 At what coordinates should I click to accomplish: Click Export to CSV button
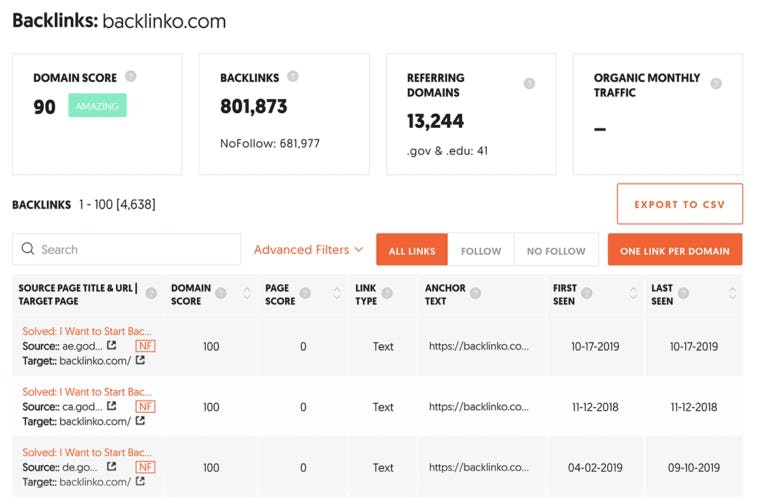680,204
